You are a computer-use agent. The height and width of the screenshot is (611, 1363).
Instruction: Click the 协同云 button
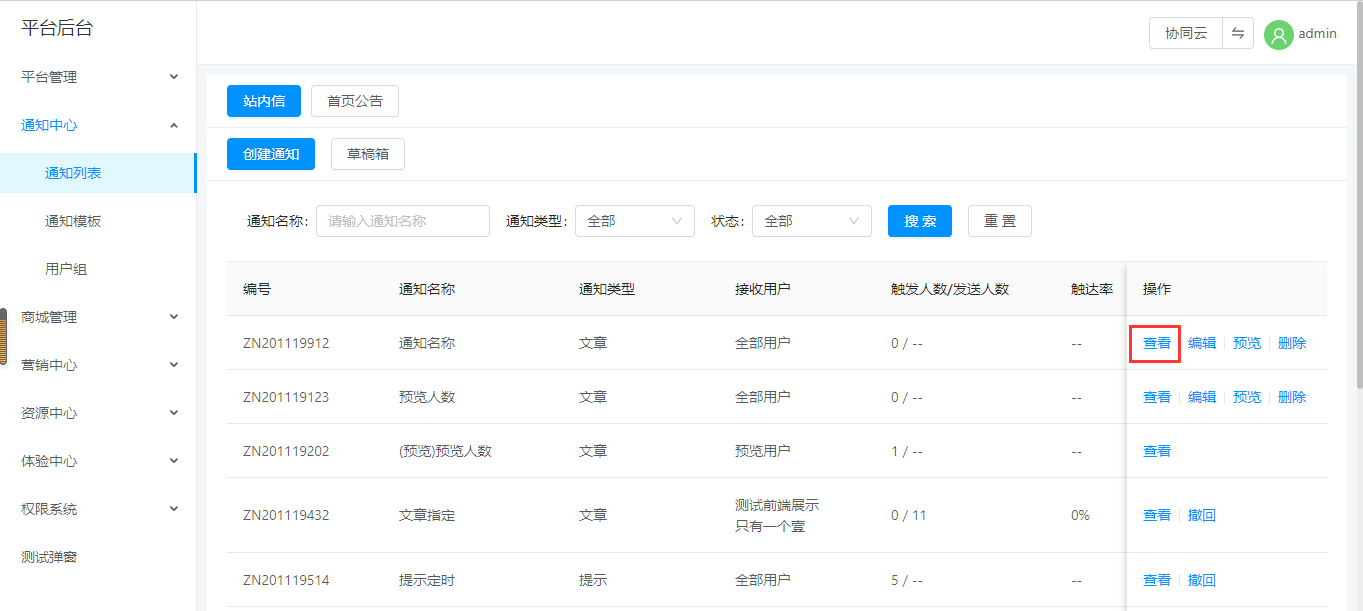click(1186, 33)
